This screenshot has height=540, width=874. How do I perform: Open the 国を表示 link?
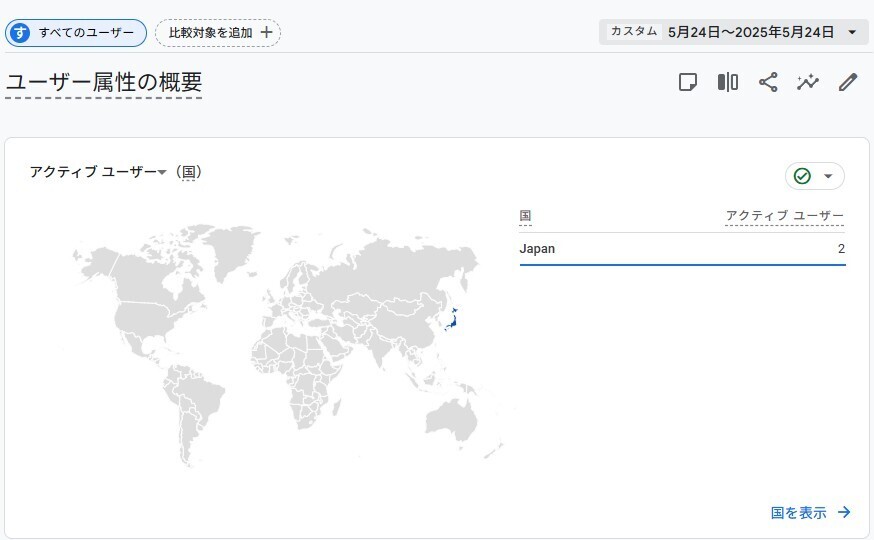point(810,513)
